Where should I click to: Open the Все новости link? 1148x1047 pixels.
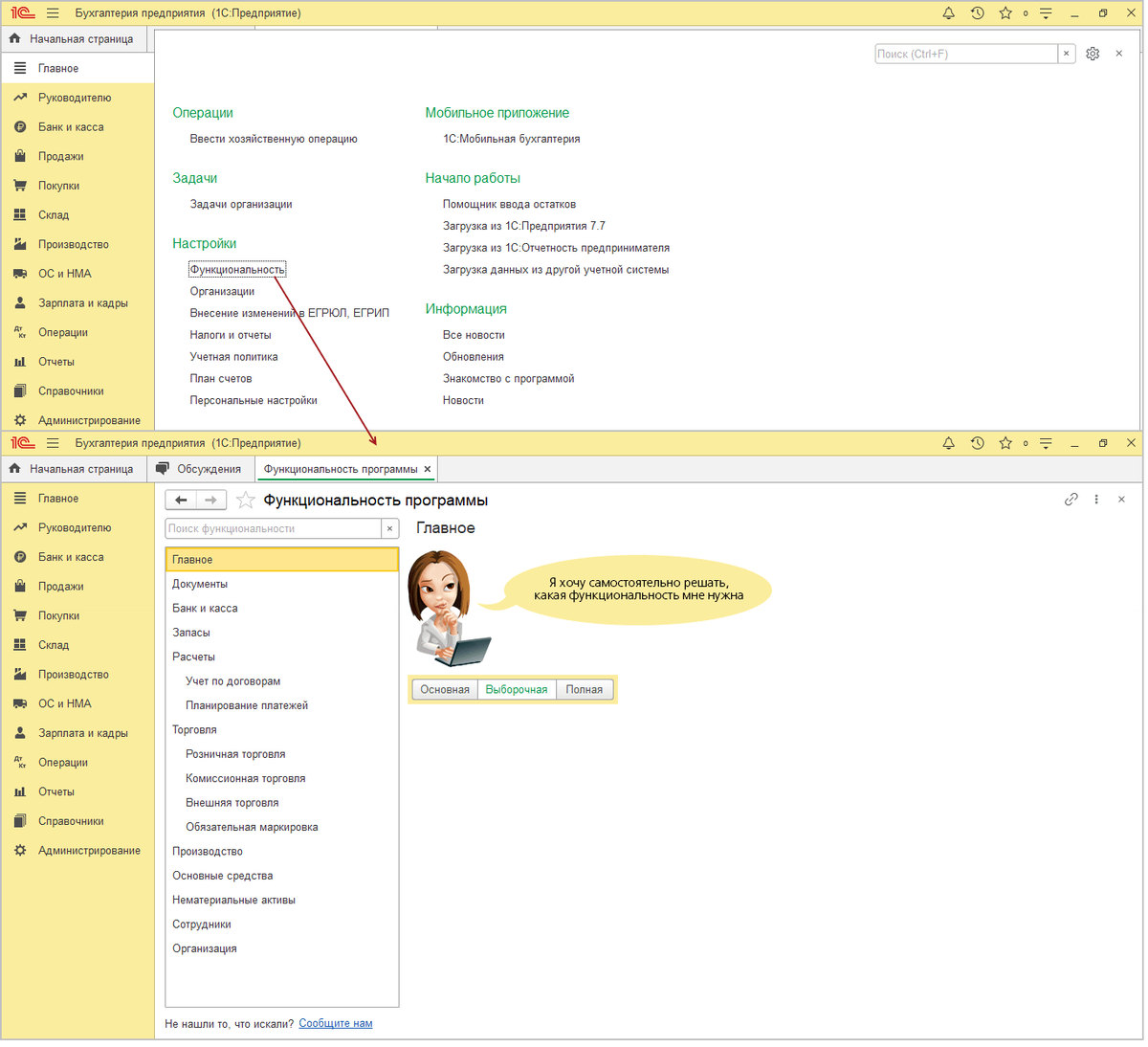(474, 335)
